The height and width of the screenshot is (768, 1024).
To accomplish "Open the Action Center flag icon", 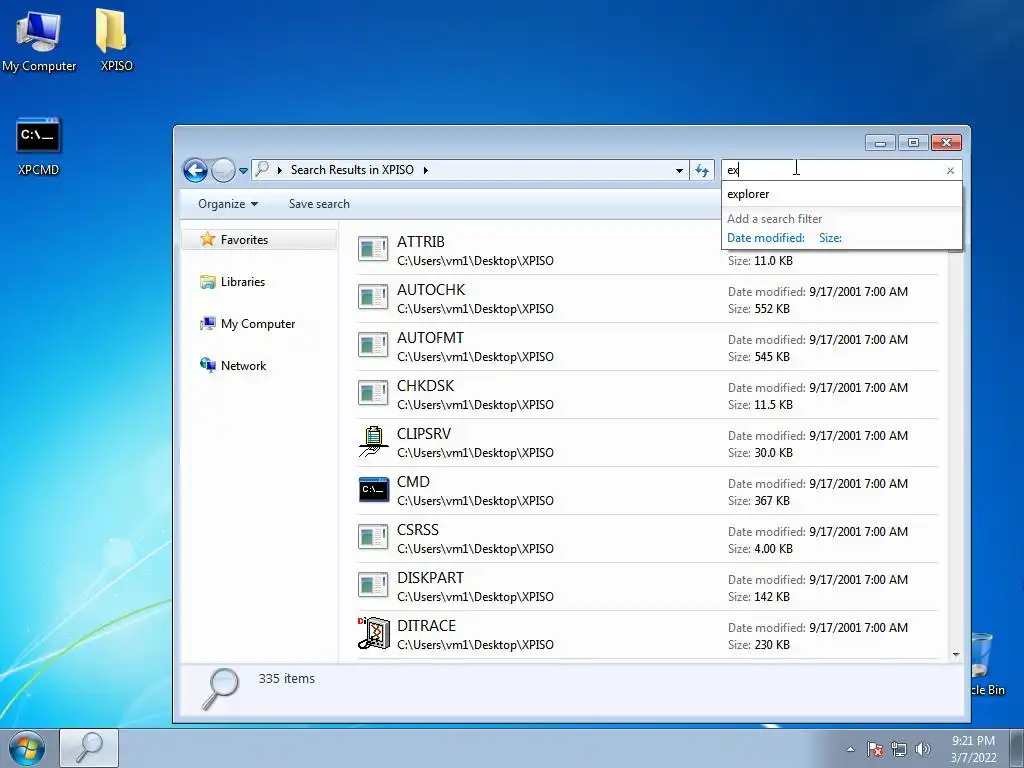I will [x=875, y=749].
